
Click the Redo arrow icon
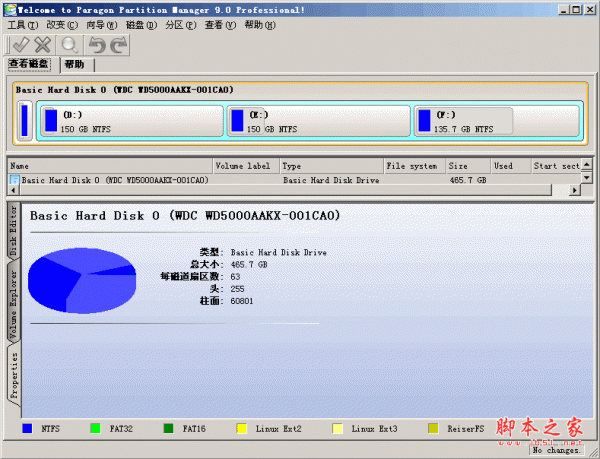pyautogui.click(x=119, y=45)
